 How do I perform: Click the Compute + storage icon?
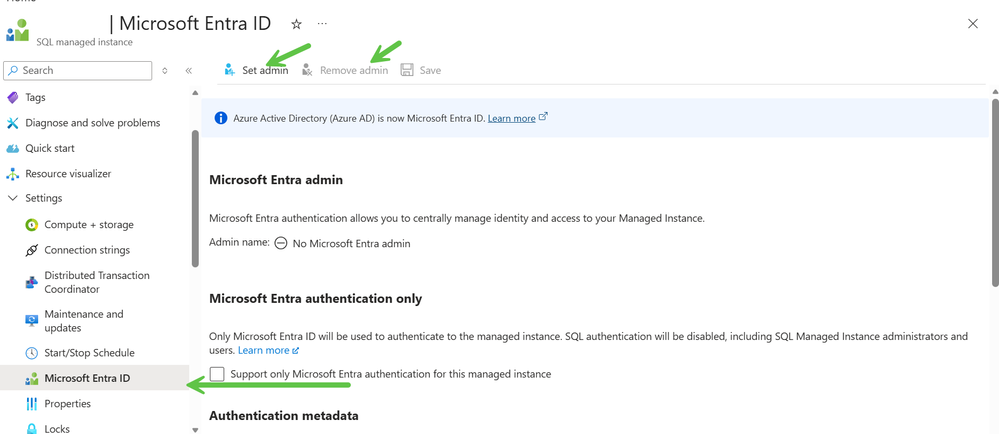point(31,225)
